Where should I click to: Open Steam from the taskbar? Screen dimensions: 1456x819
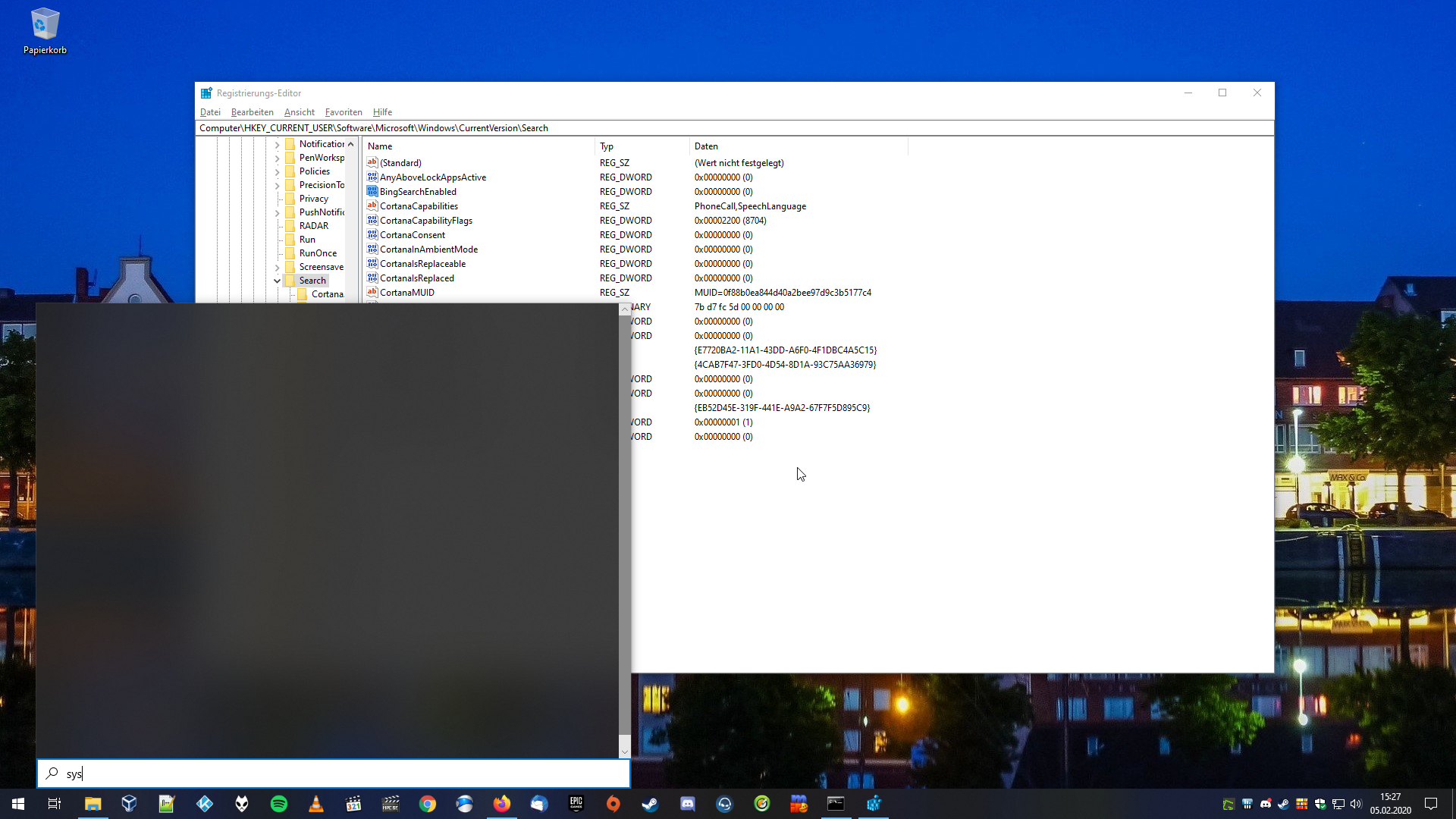pos(650,804)
